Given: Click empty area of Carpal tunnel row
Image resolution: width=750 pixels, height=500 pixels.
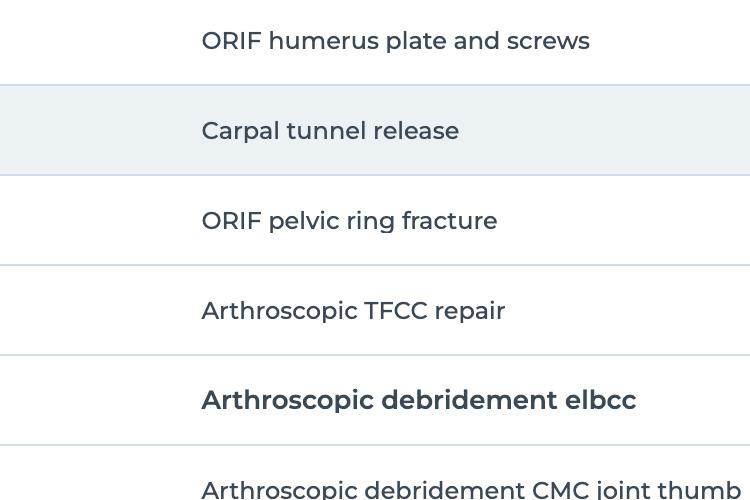Looking at the screenshot, I should (x=603, y=130).
